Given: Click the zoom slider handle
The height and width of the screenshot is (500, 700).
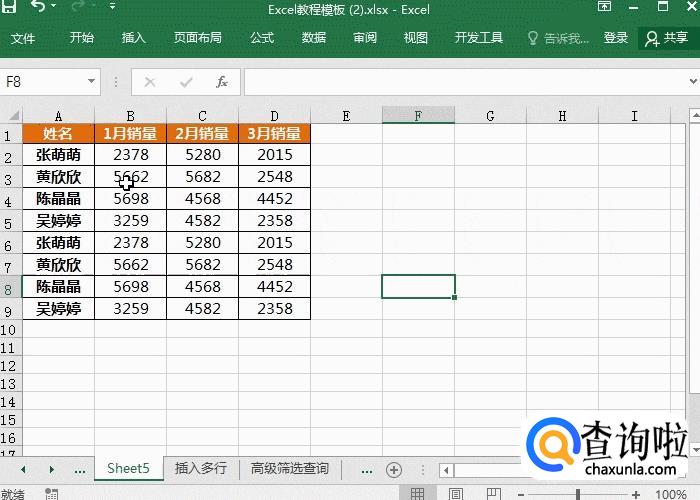Looking at the screenshot, I should point(578,494).
